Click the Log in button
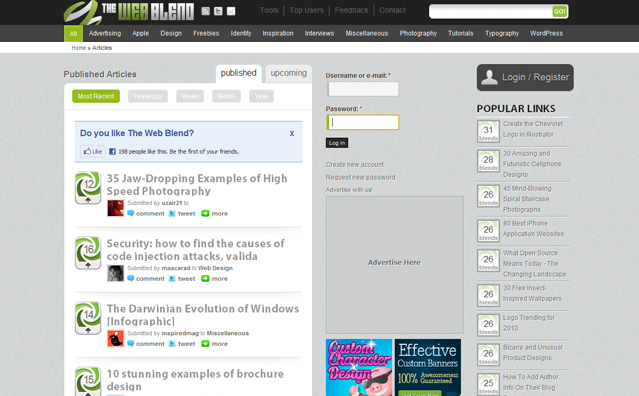Image resolution: width=639 pixels, height=396 pixels. (337, 143)
